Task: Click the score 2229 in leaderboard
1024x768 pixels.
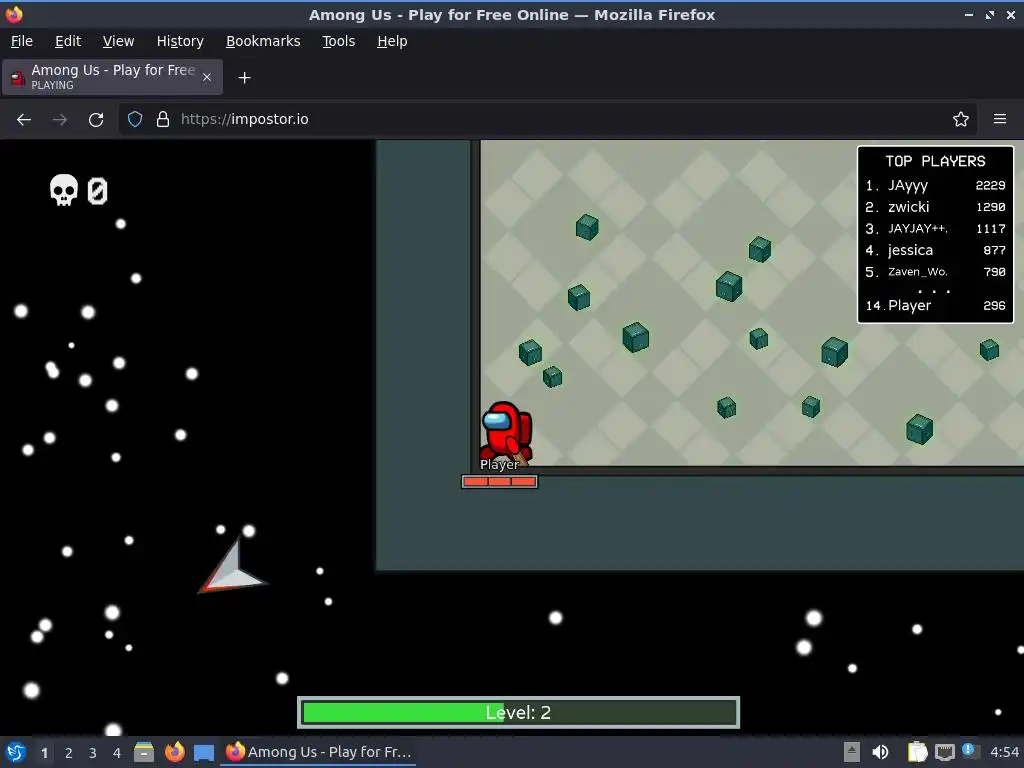Action: pos(990,185)
